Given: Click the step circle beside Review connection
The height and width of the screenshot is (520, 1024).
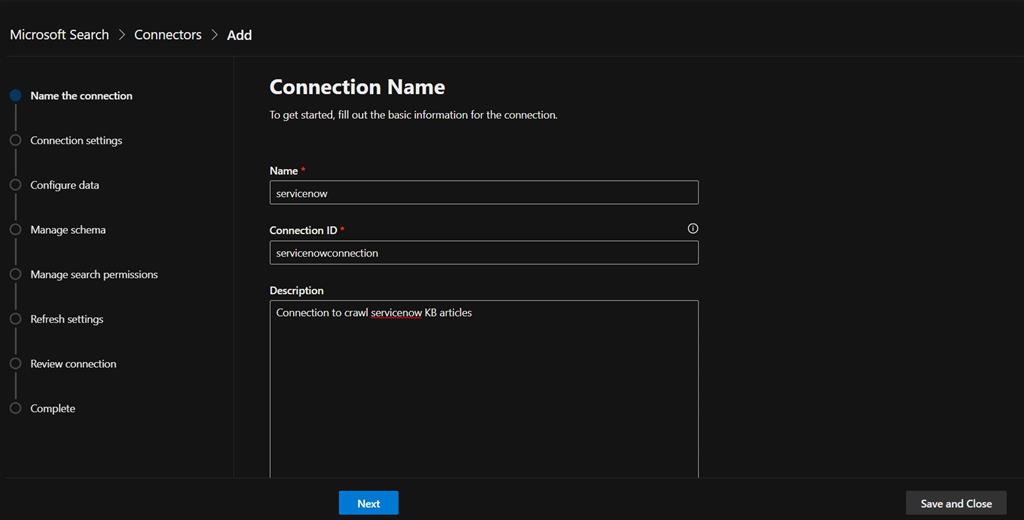Looking at the screenshot, I should tap(16, 364).
